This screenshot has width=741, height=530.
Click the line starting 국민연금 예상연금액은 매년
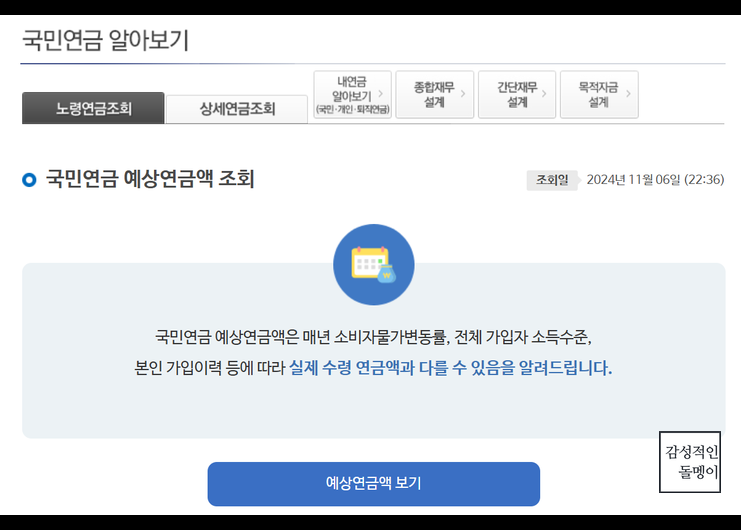click(x=373, y=337)
